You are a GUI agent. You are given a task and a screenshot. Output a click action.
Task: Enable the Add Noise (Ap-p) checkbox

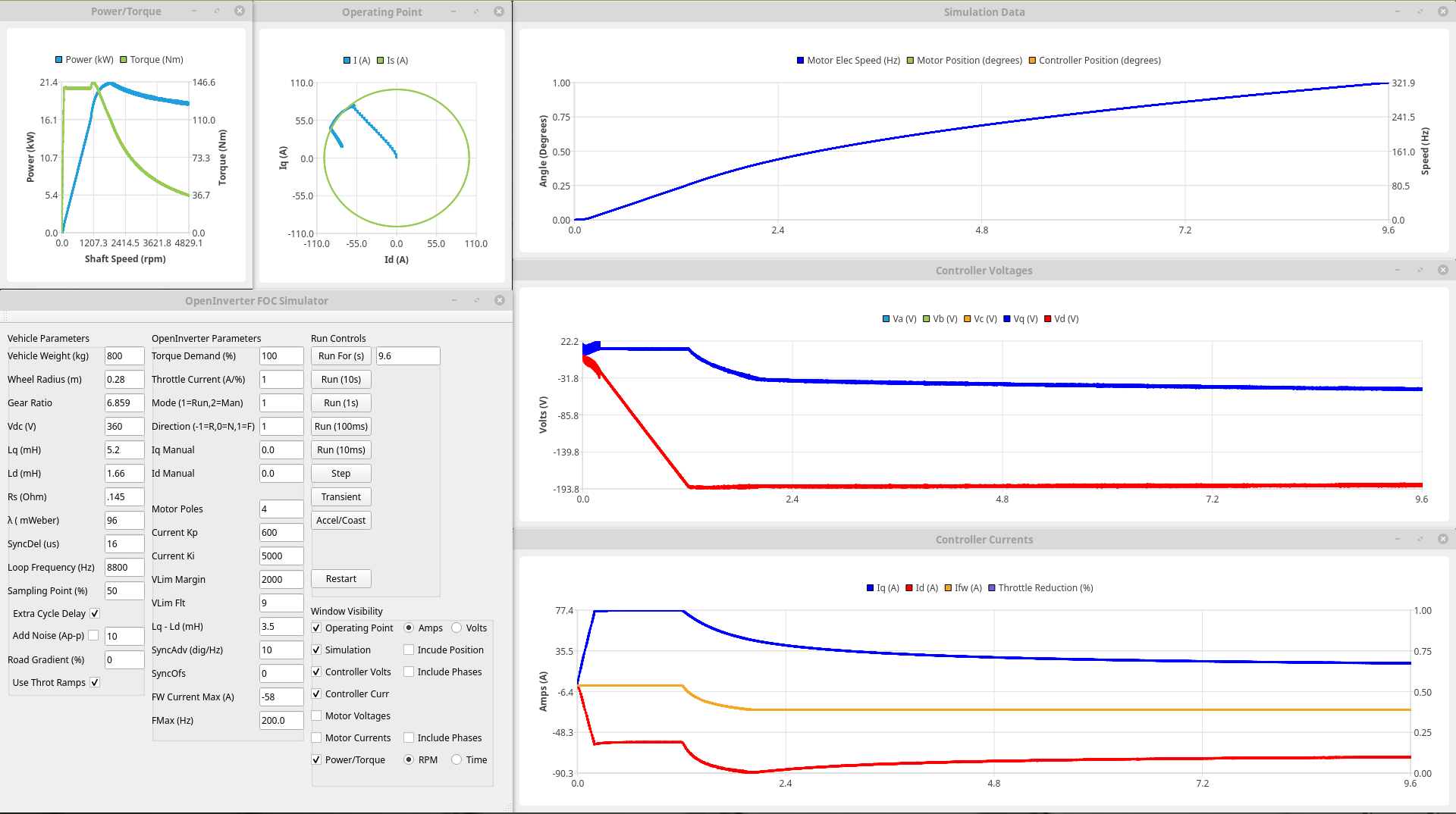[x=93, y=636]
